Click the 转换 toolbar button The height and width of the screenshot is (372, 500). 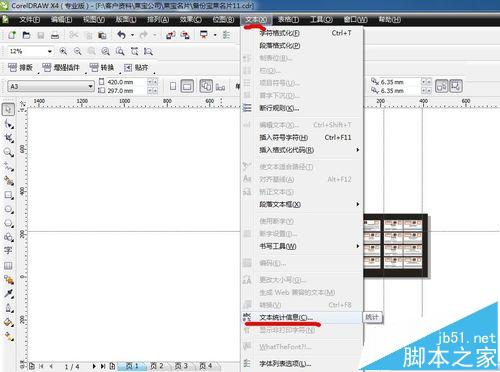102,68
